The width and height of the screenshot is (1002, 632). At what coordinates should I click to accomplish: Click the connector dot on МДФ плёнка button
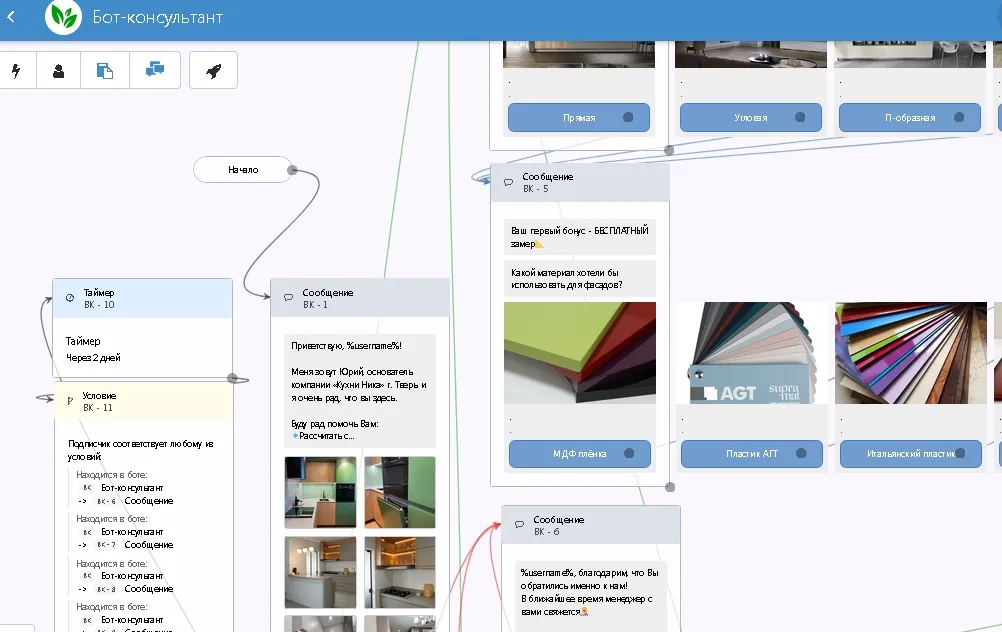(628, 454)
